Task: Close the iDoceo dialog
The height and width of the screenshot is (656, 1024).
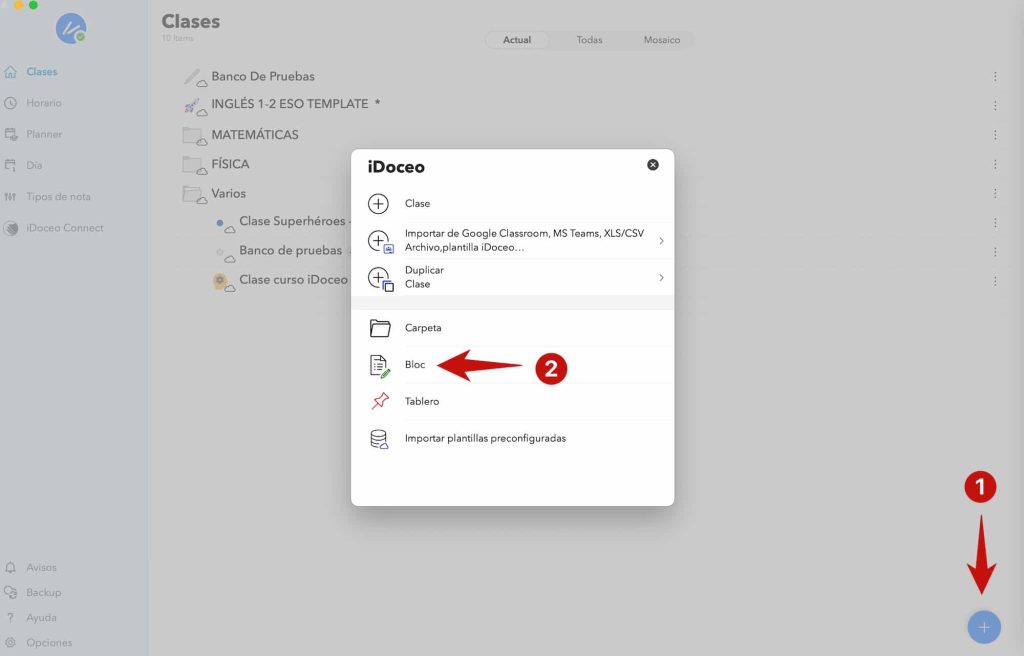Action: tap(652, 165)
